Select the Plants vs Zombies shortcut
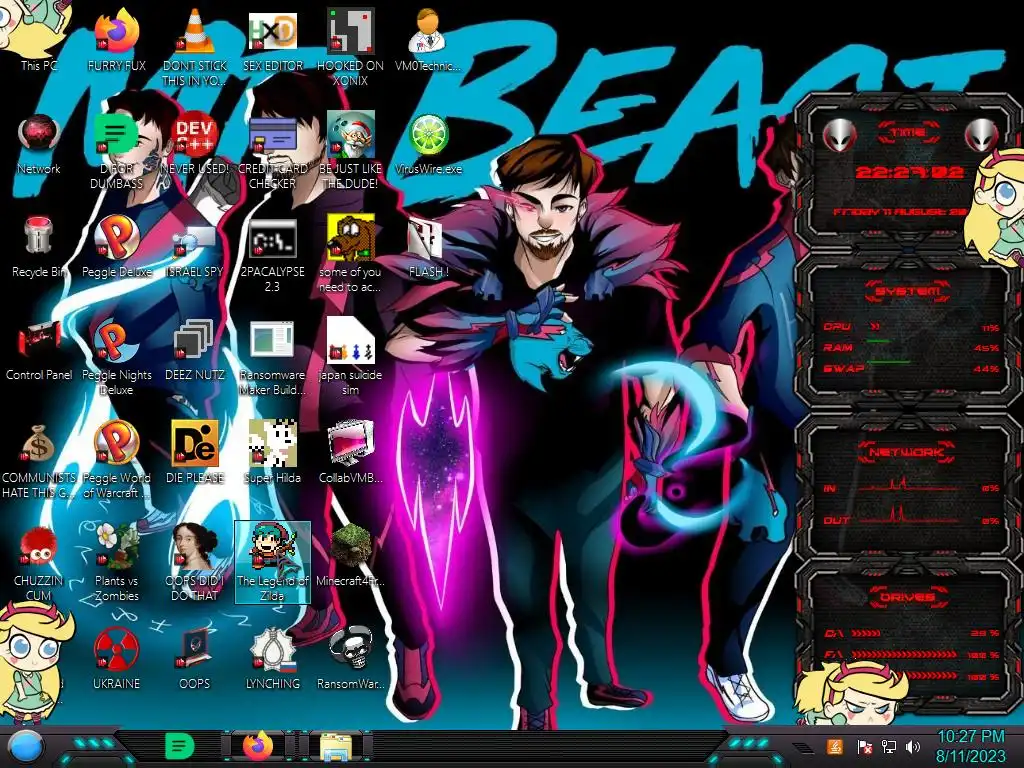The image size is (1024, 768). coord(116,564)
